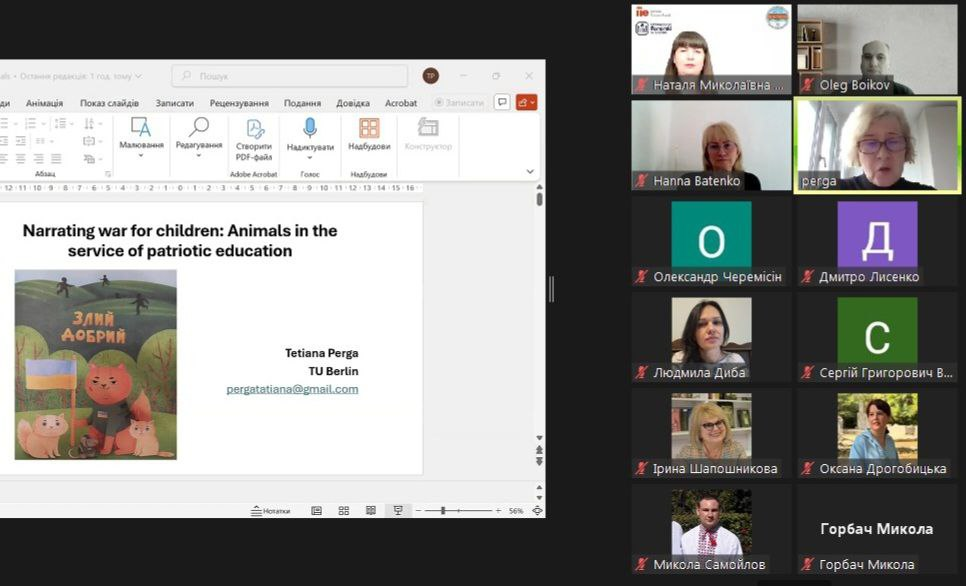Expand the paragraph Абзац dialog launcher
The height and width of the screenshot is (586, 966).
108,174
